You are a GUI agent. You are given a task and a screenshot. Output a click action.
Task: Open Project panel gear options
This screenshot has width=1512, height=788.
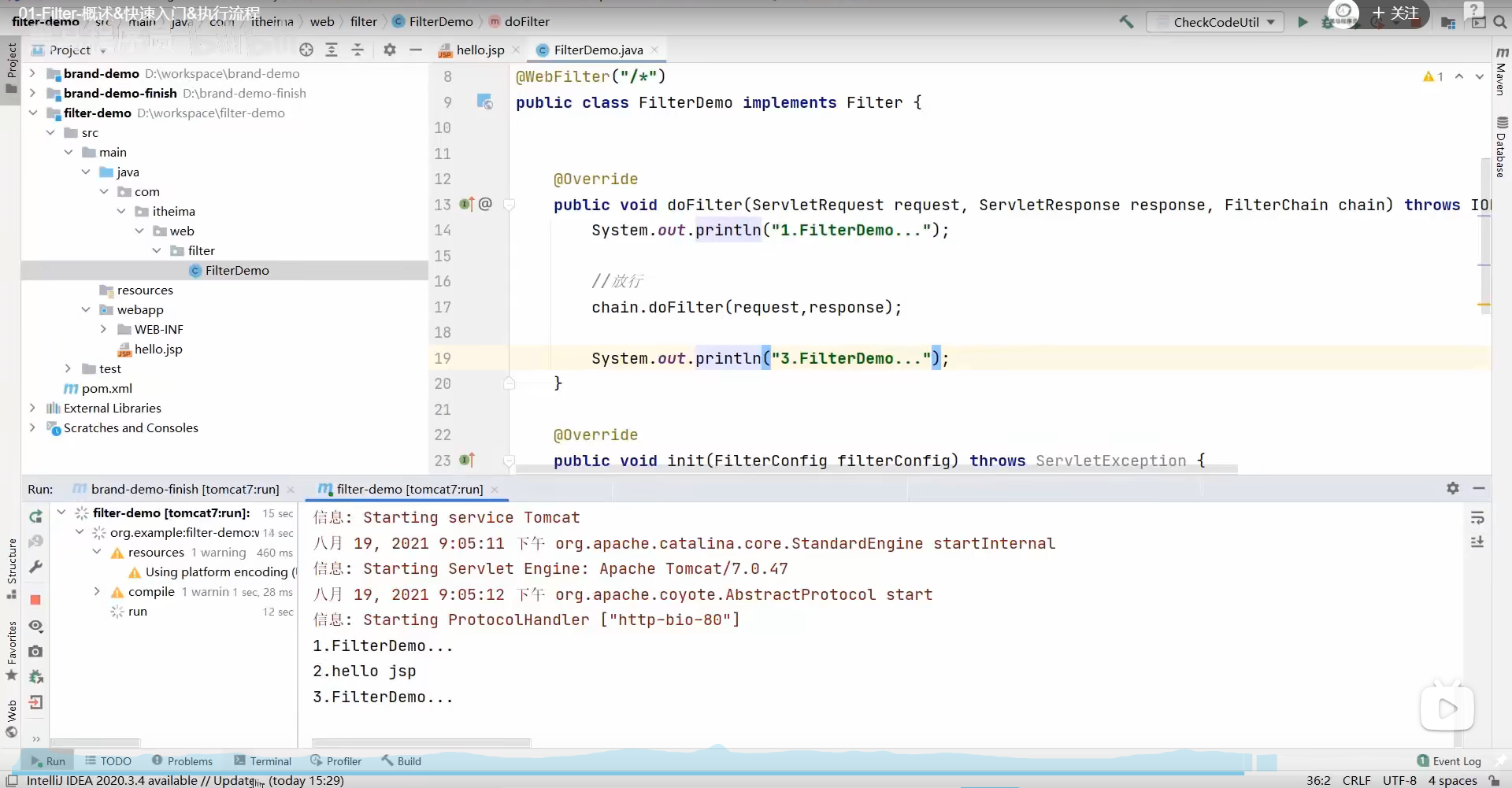point(389,50)
